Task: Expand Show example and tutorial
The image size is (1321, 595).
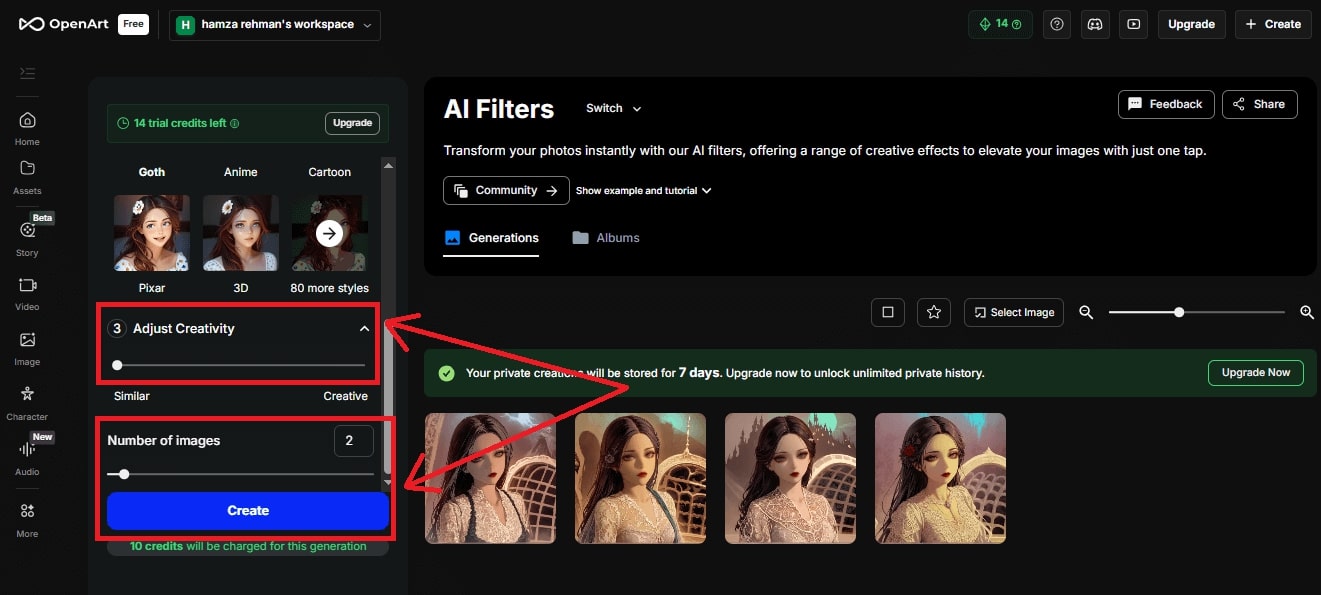Action: (x=643, y=190)
